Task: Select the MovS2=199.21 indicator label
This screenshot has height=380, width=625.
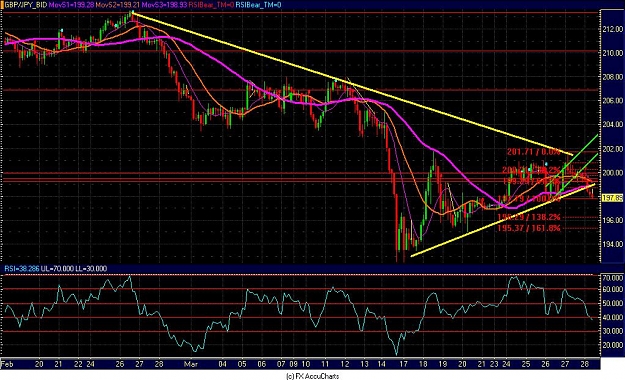Action: [117, 5]
